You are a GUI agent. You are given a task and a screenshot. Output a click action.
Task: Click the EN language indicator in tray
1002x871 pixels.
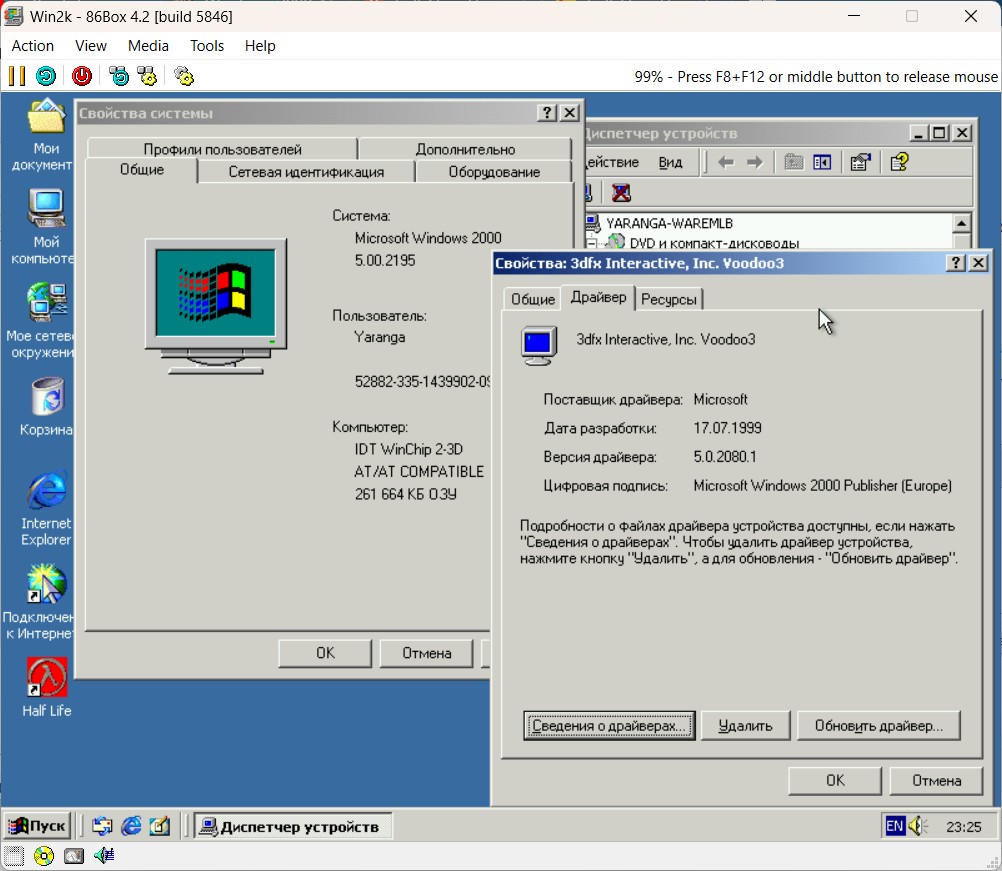(895, 826)
